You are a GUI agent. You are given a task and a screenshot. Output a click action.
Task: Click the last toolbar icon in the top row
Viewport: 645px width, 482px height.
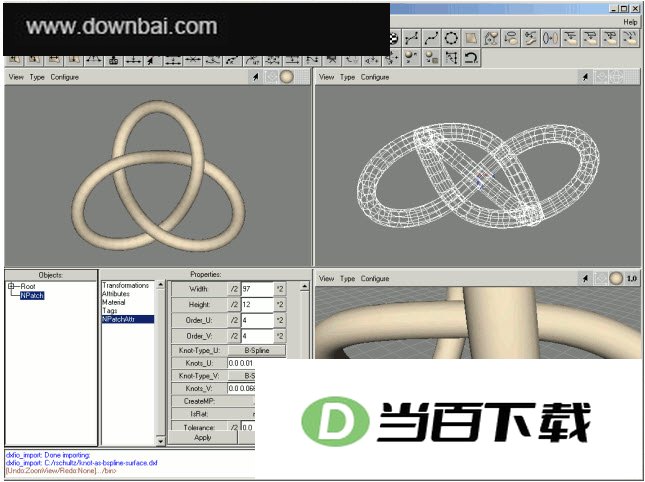pyautogui.click(x=630, y=39)
